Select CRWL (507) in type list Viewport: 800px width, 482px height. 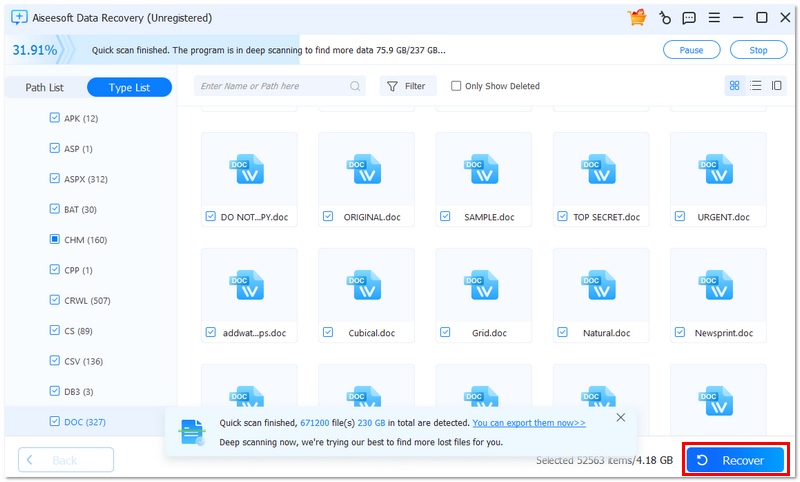pos(86,300)
